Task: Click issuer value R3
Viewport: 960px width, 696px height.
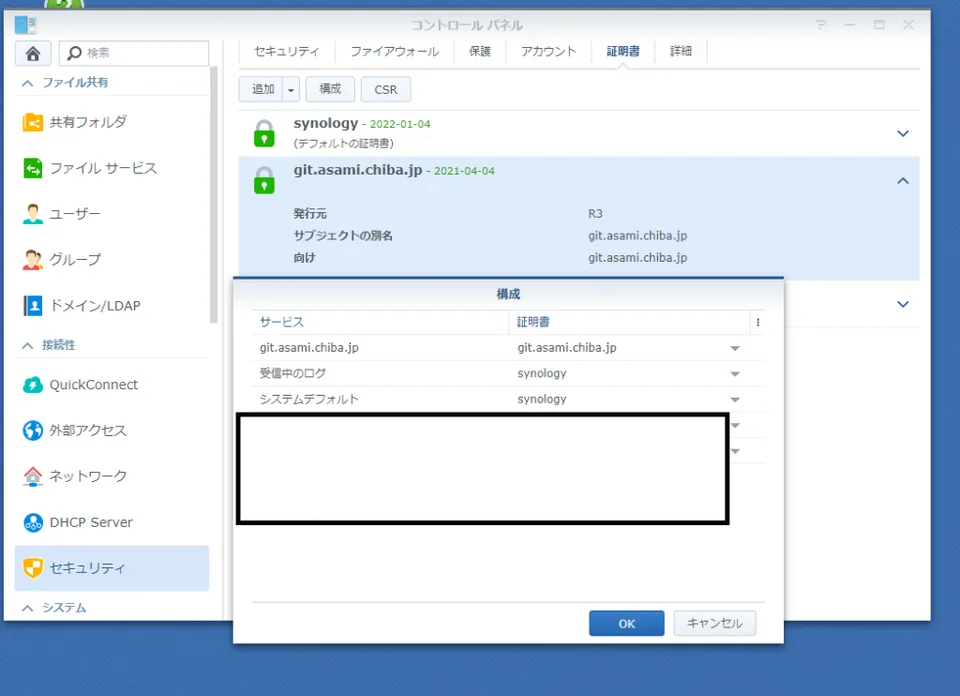Action: point(595,214)
